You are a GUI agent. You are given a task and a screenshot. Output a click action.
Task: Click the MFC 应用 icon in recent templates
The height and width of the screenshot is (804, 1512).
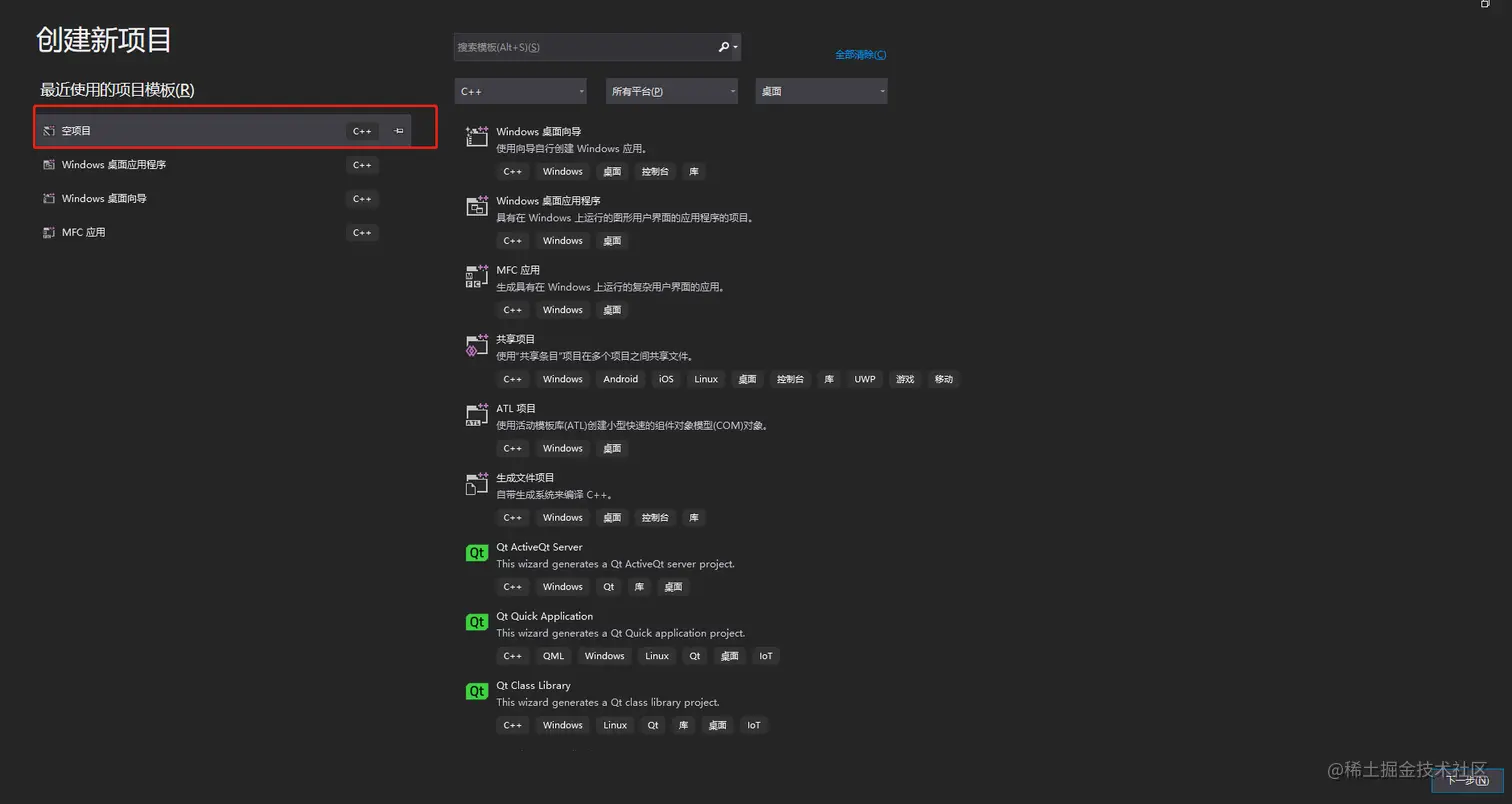click(x=48, y=233)
